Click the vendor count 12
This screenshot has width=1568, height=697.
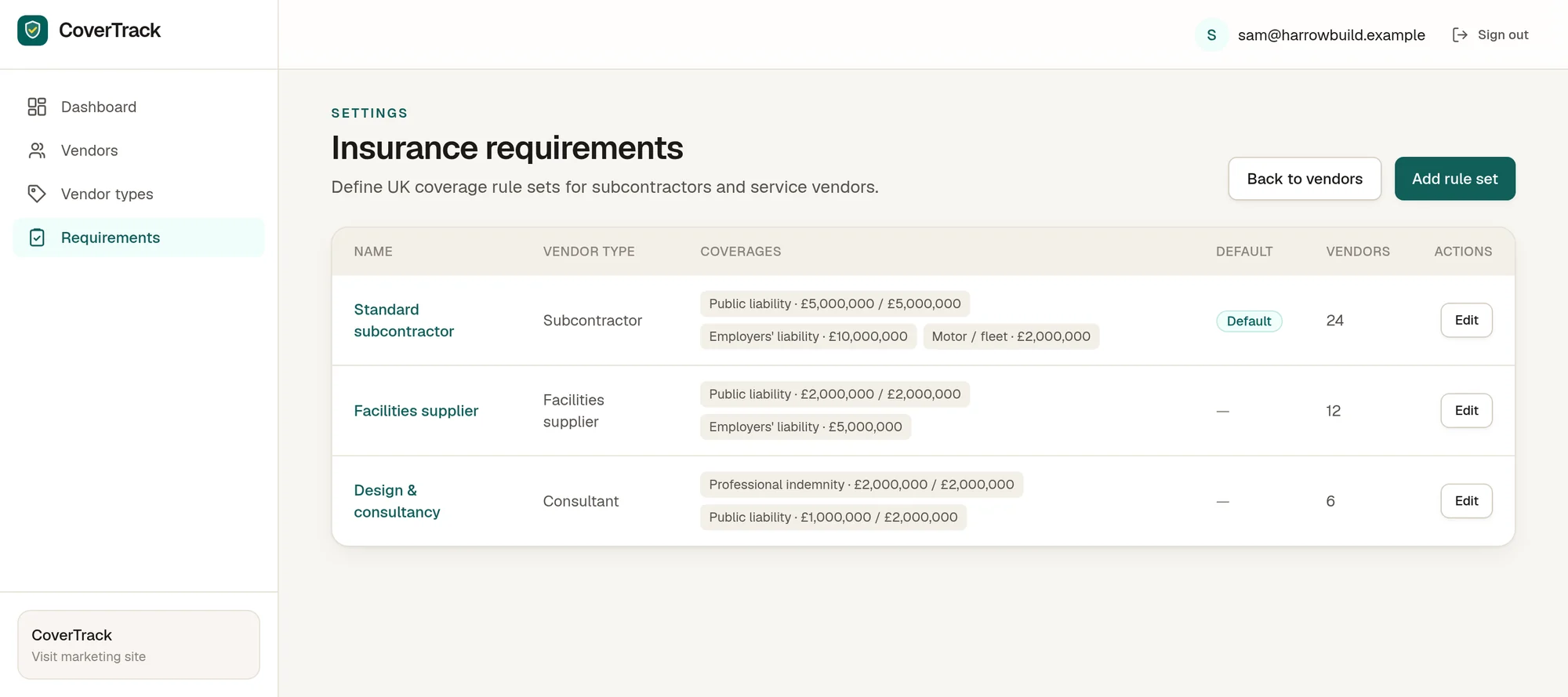(x=1333, y=411)
